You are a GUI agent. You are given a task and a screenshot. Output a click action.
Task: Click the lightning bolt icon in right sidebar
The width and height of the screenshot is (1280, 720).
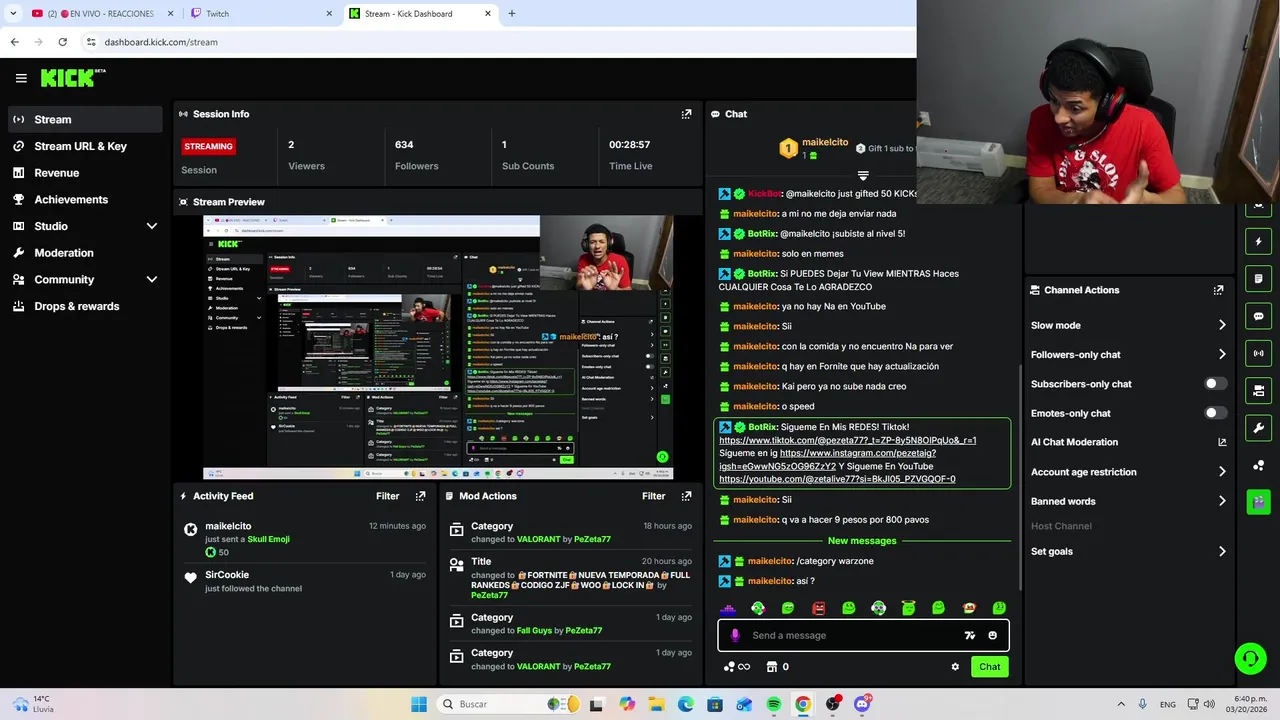tap(1258, 241)
